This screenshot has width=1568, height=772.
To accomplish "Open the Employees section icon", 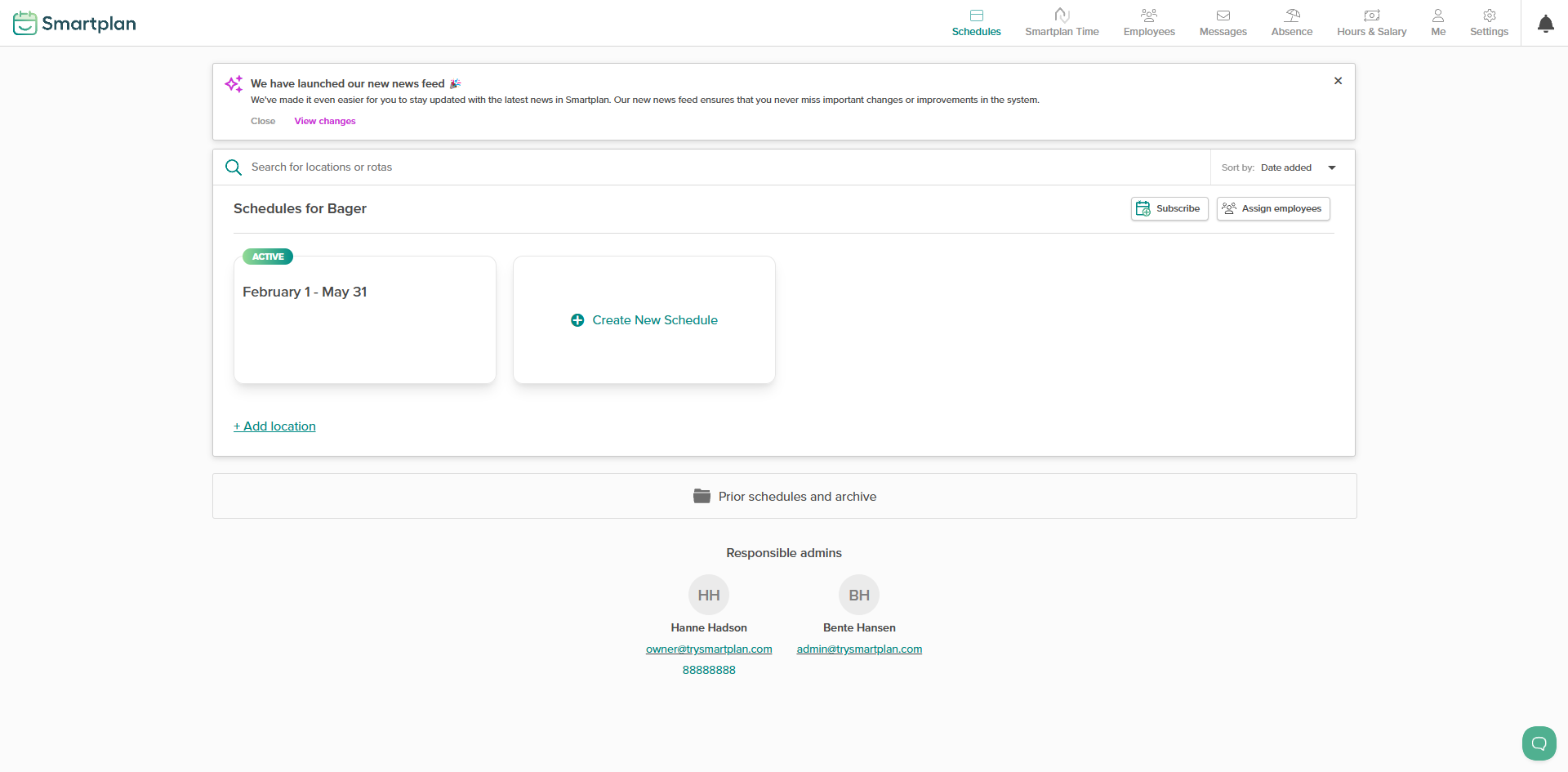I will pyautogui.click(x=1149, y=15).
